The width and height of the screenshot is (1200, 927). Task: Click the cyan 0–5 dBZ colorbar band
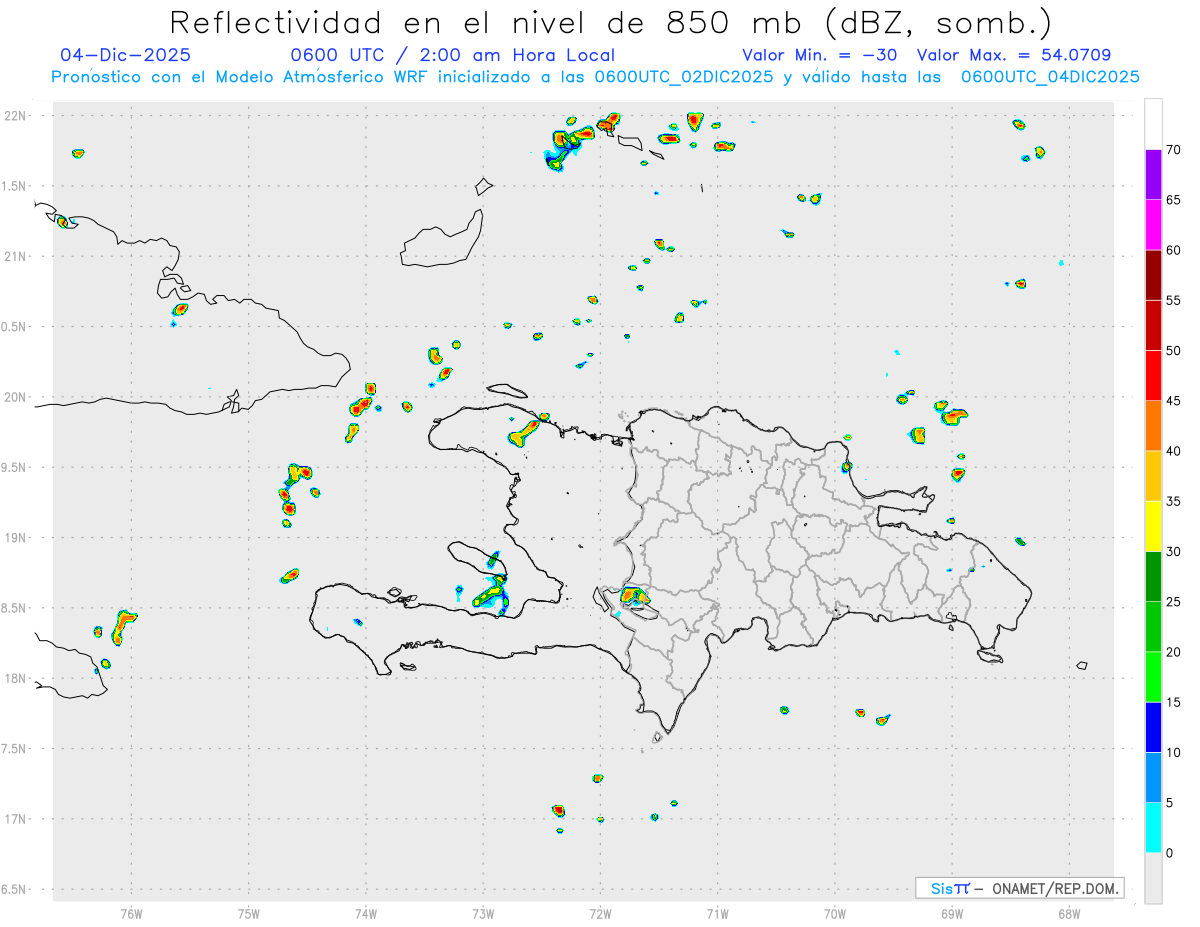coord(1153,828)
